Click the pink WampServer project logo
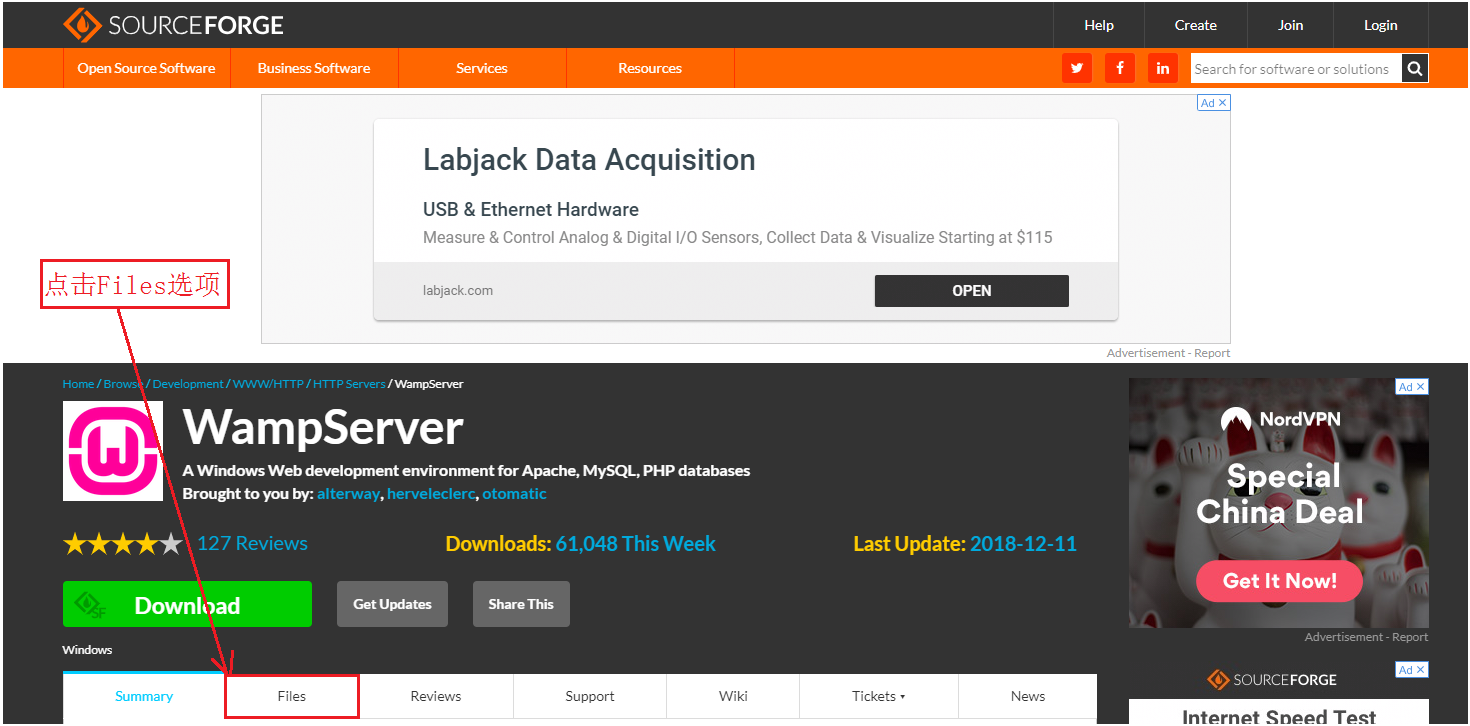1470x726 pixels. click(113, 451)
